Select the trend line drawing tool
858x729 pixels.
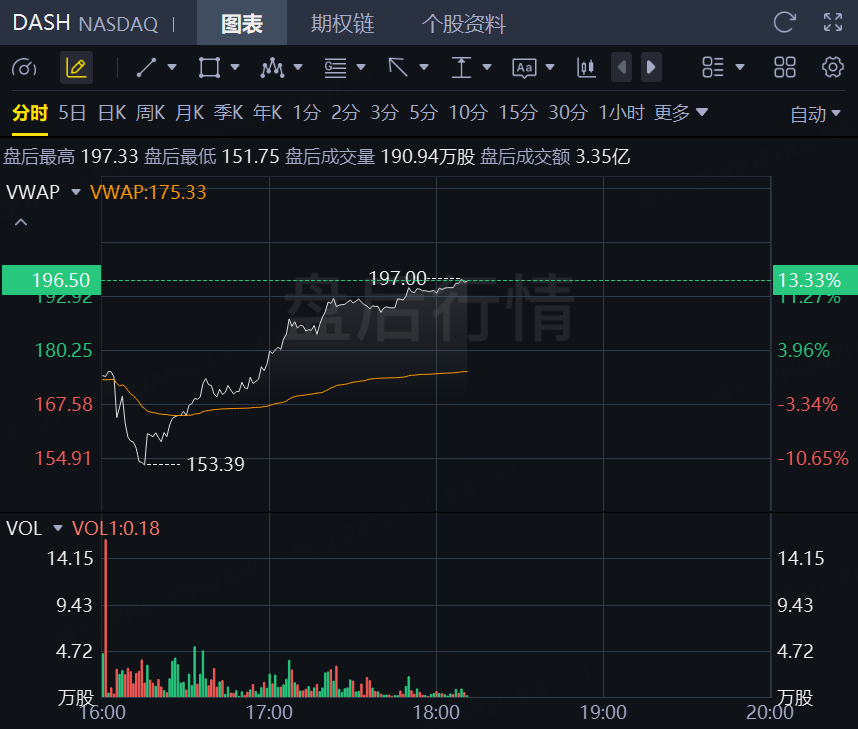tap(147, 68)
